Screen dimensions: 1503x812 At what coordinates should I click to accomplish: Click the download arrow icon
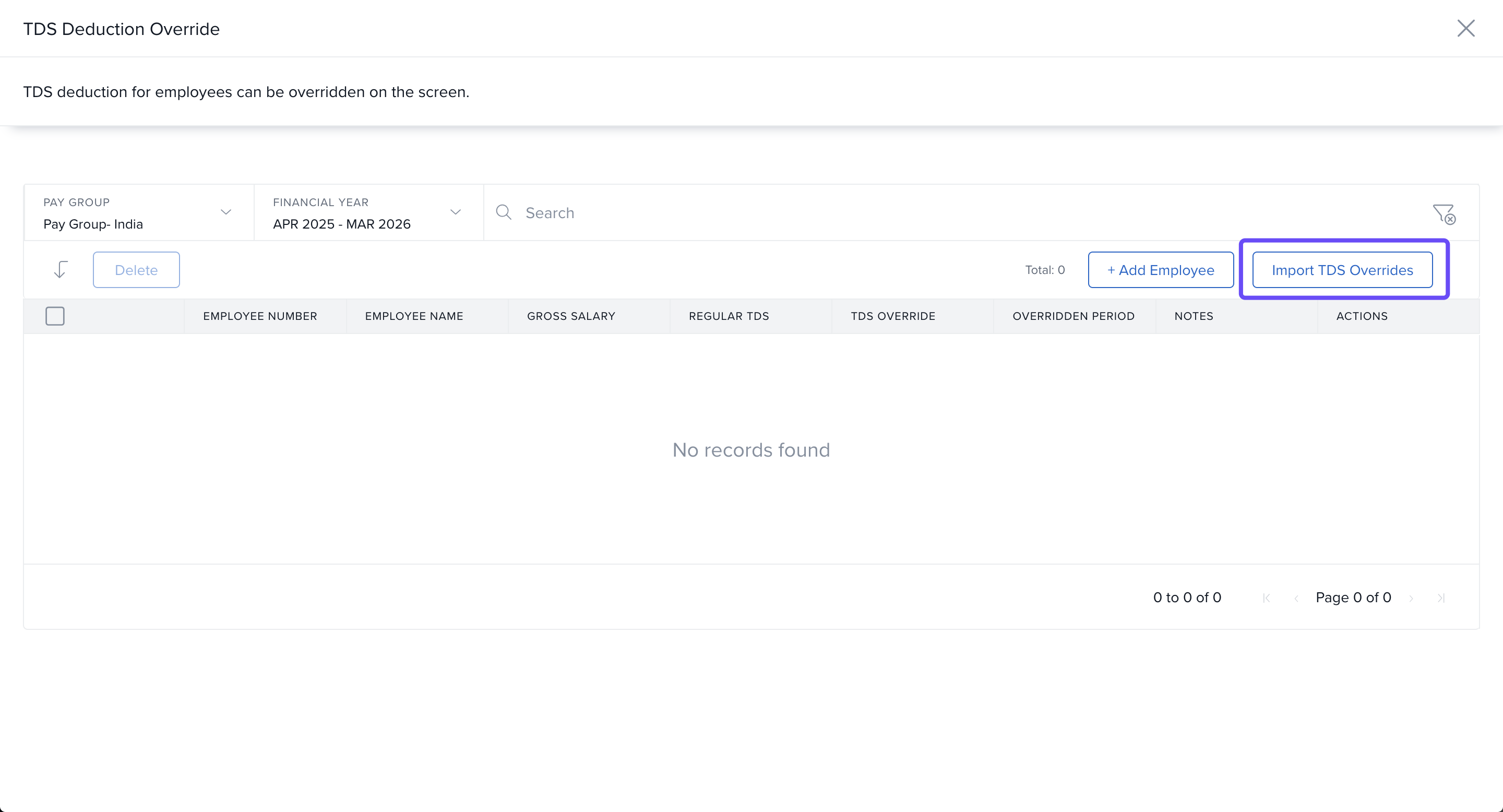click(61, 269)
